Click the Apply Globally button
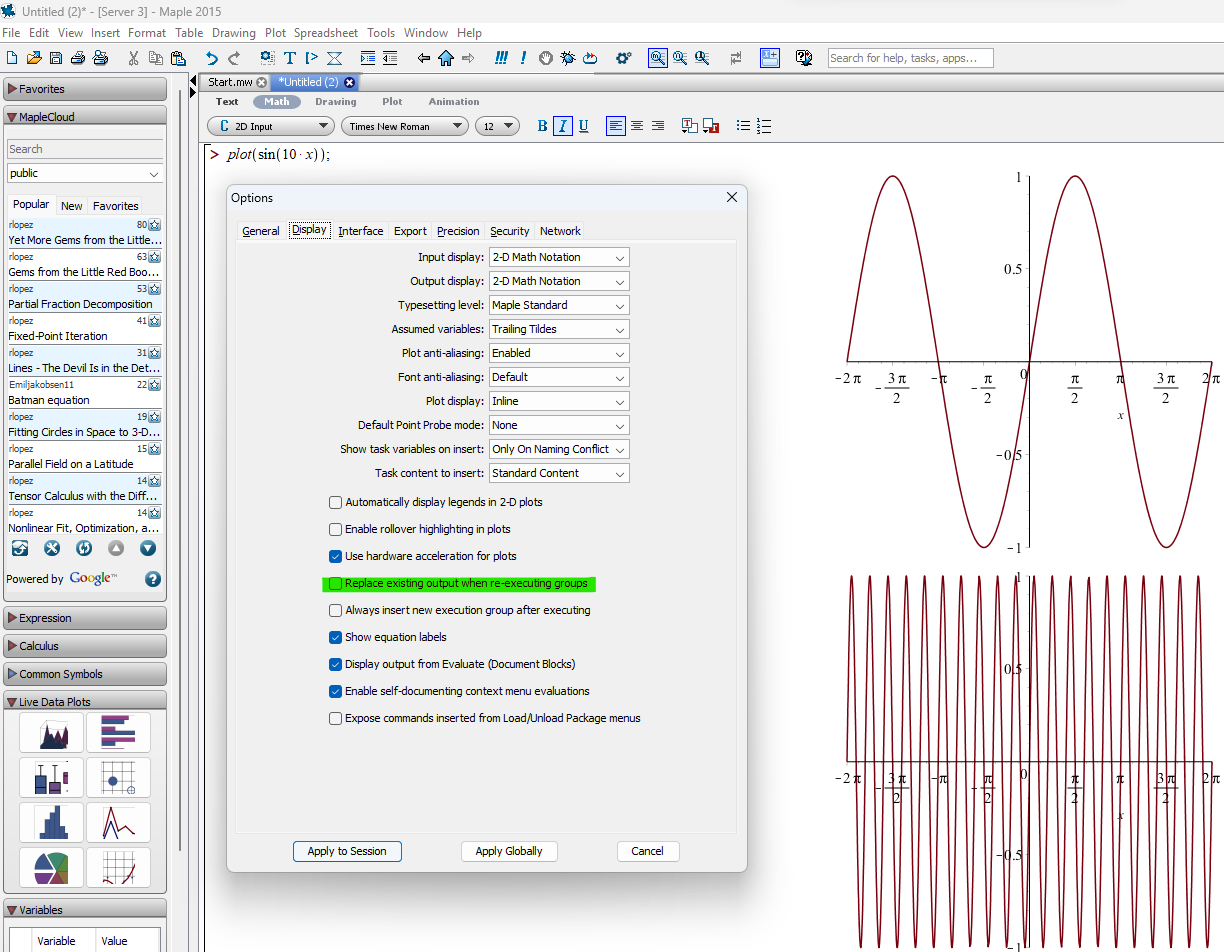This screenshot has height=952, width=1224. [x=509, y=851]
